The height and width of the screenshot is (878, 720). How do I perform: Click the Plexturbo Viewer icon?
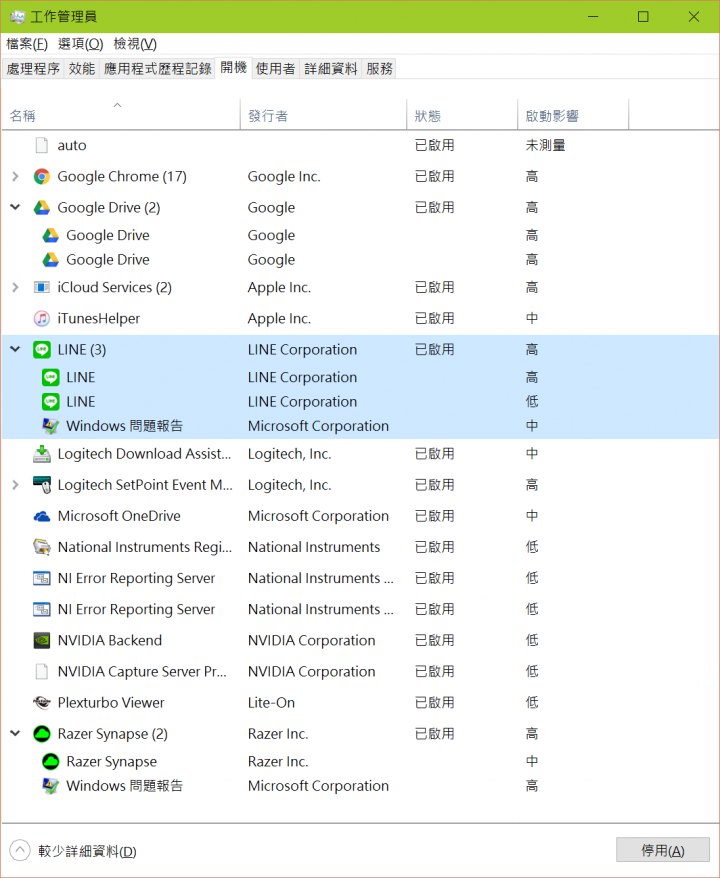(41, 703)
